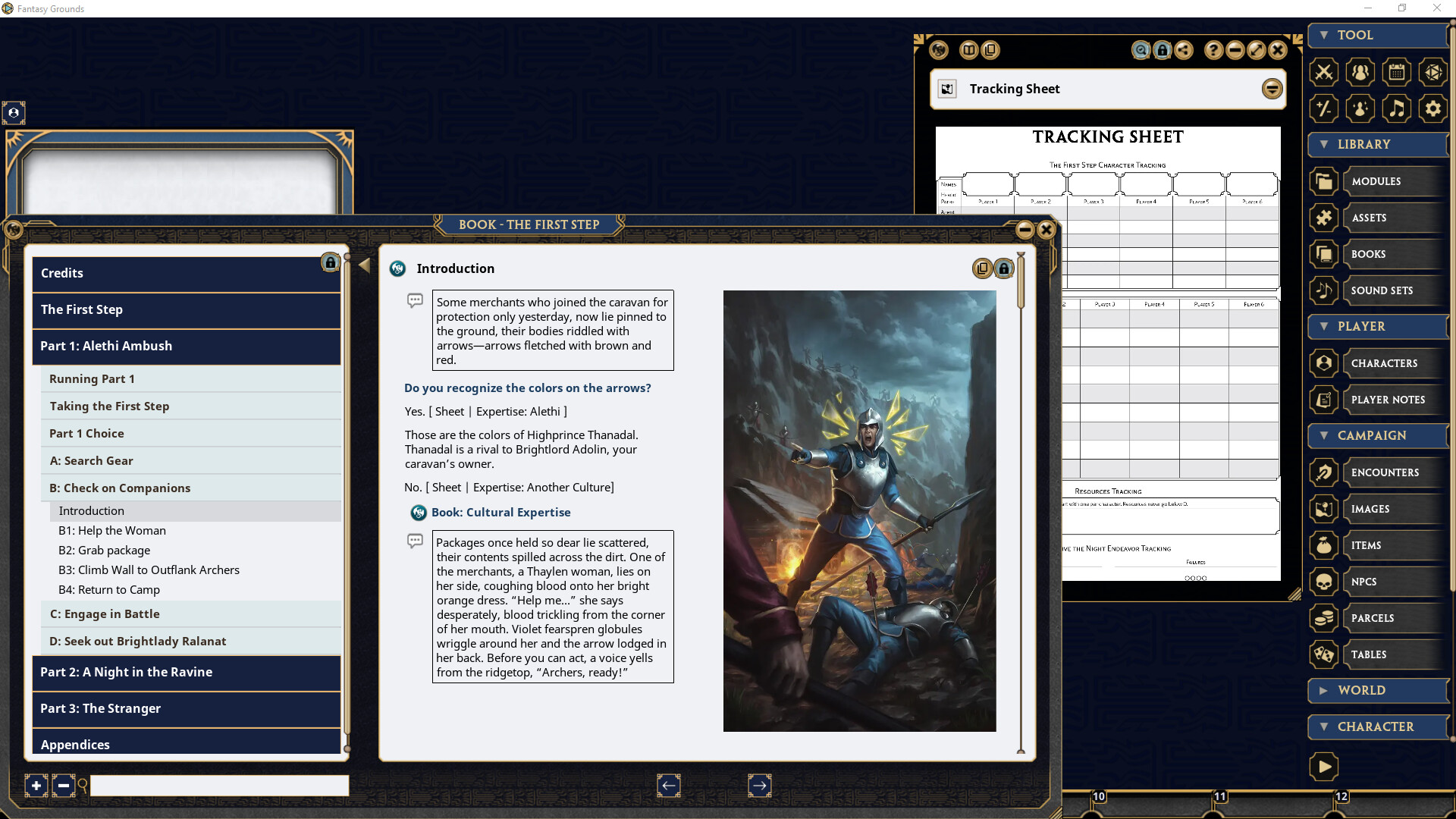Enable the zoom magnifier on the Tracking Sheet
Screen dimensions: 1456x819
pos(1141,50)
